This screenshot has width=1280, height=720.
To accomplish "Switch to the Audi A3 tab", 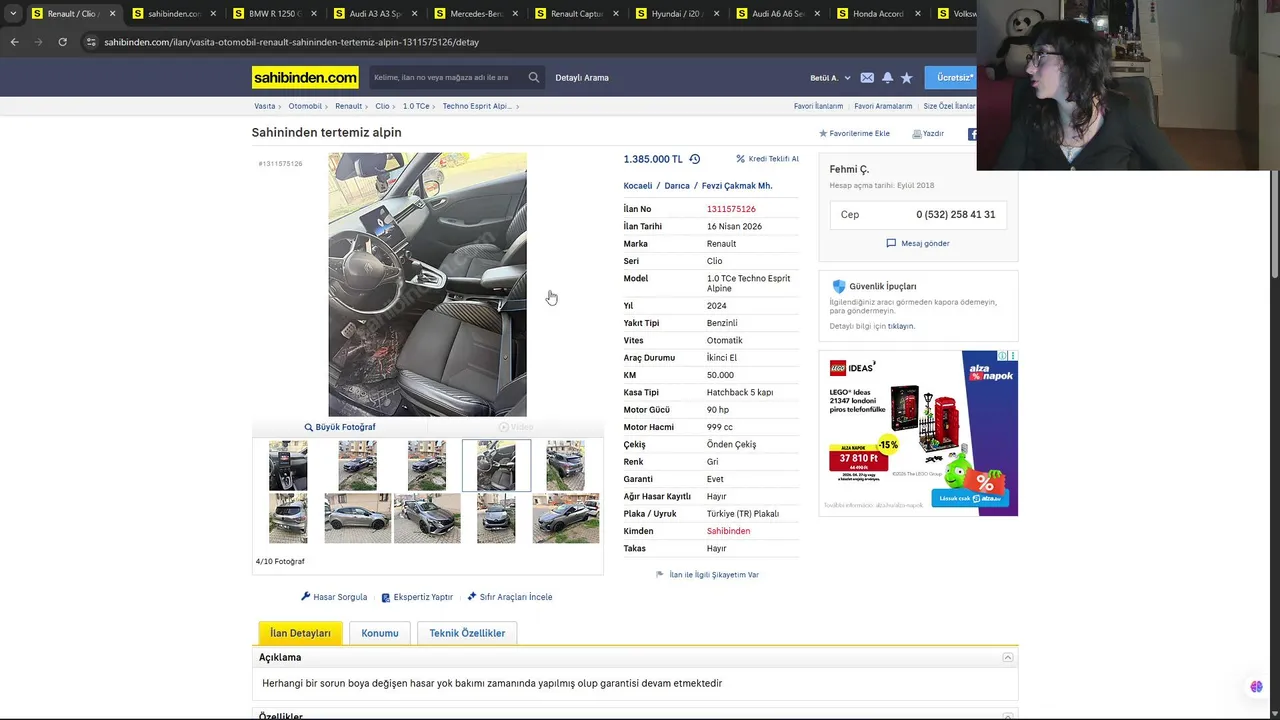I will pos(375,14).
